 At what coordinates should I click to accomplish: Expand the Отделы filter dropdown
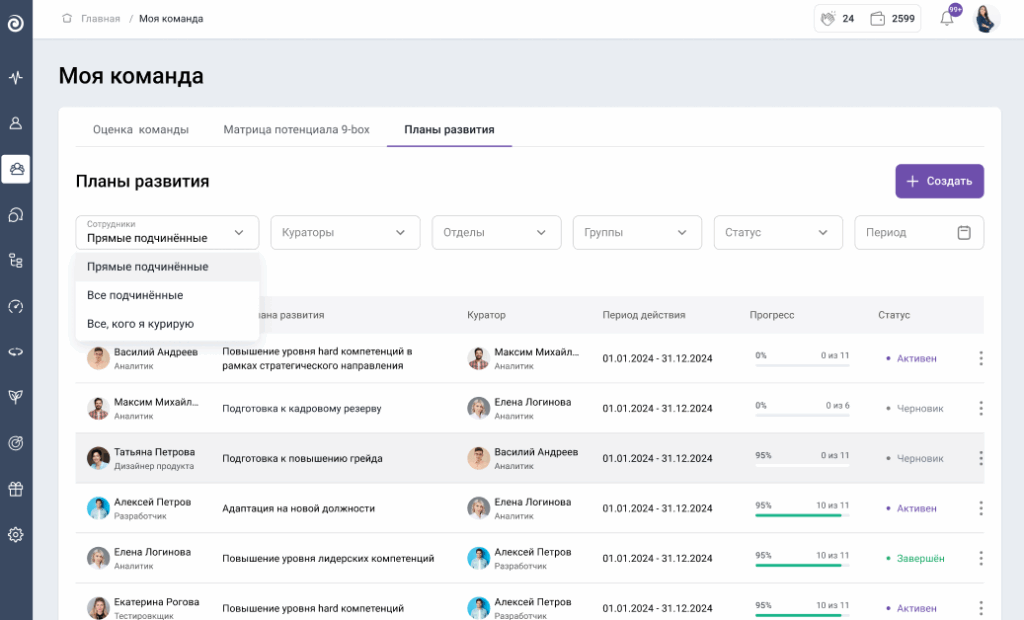496,232
